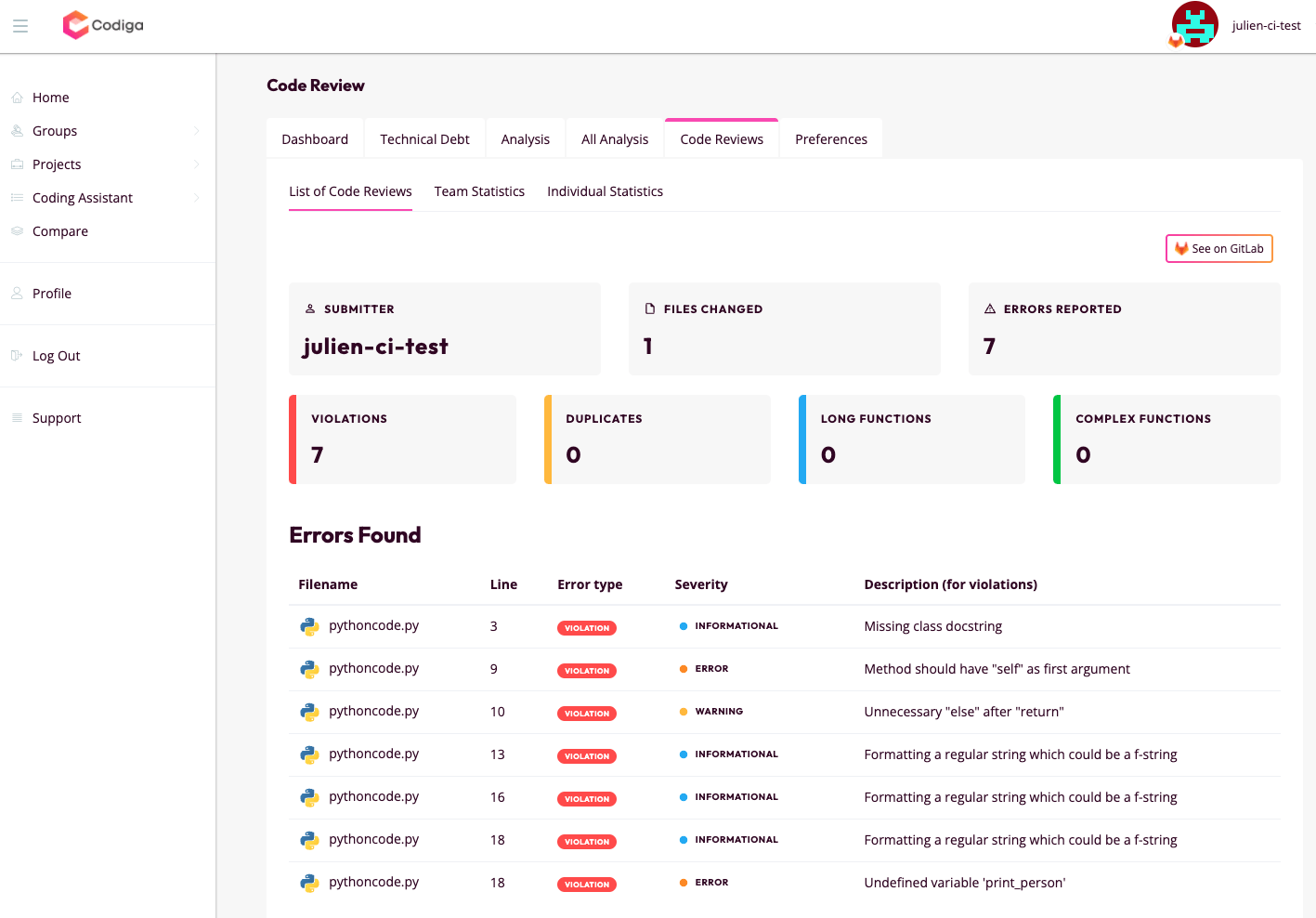1316x918 pixels.
Task: Click the Python icon beside the first pythoncode.py
Action: click(309, 625)
